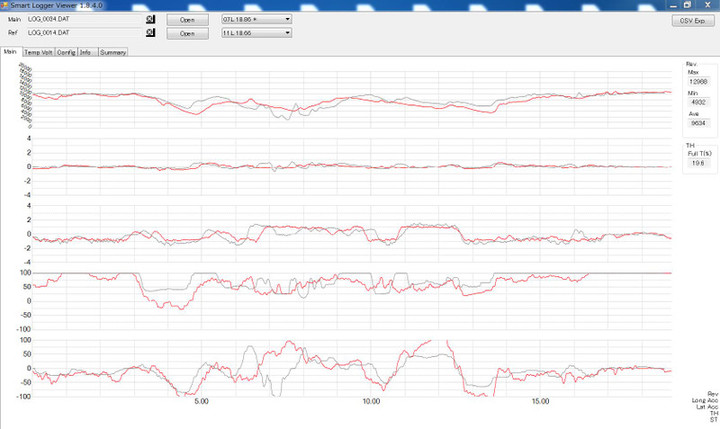Click the Ref log filename field
The image size is (720, 429).
85,33
